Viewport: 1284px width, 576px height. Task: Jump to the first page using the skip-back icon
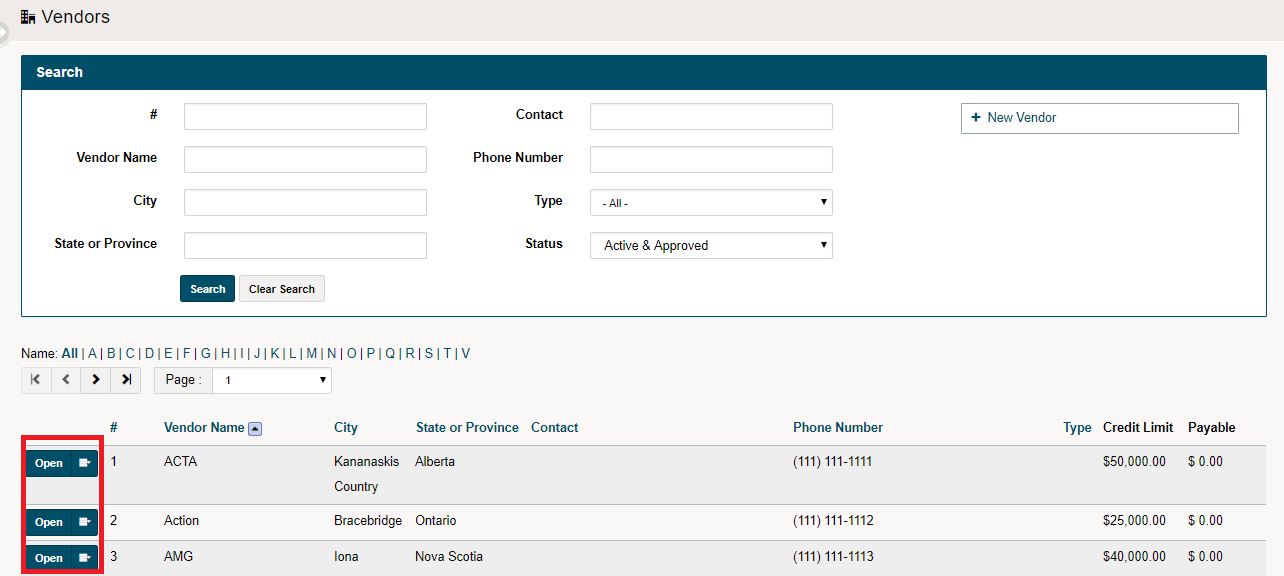point(36,380)
